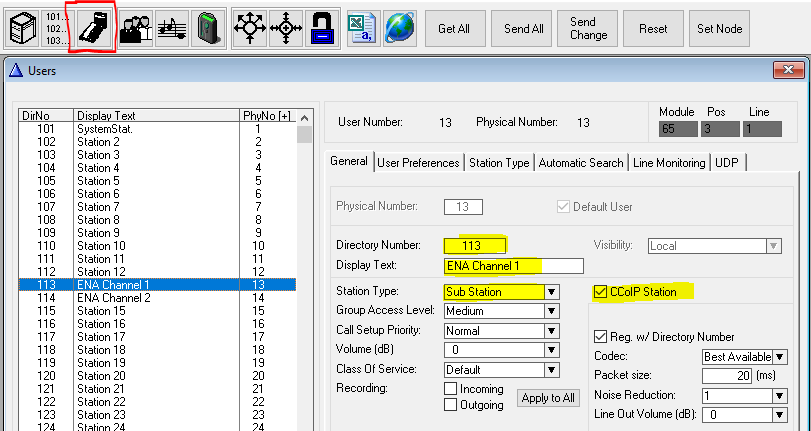The image size is (811, 431).
Task: Open the Visibility dropdown
Action: coord(774,246)
